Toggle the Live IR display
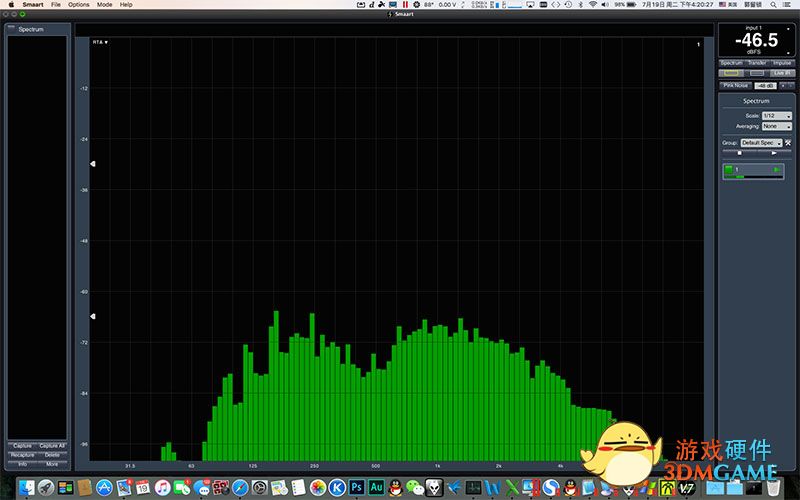The height and width of the screenshot is (500, 800). (x=781, y=73)
